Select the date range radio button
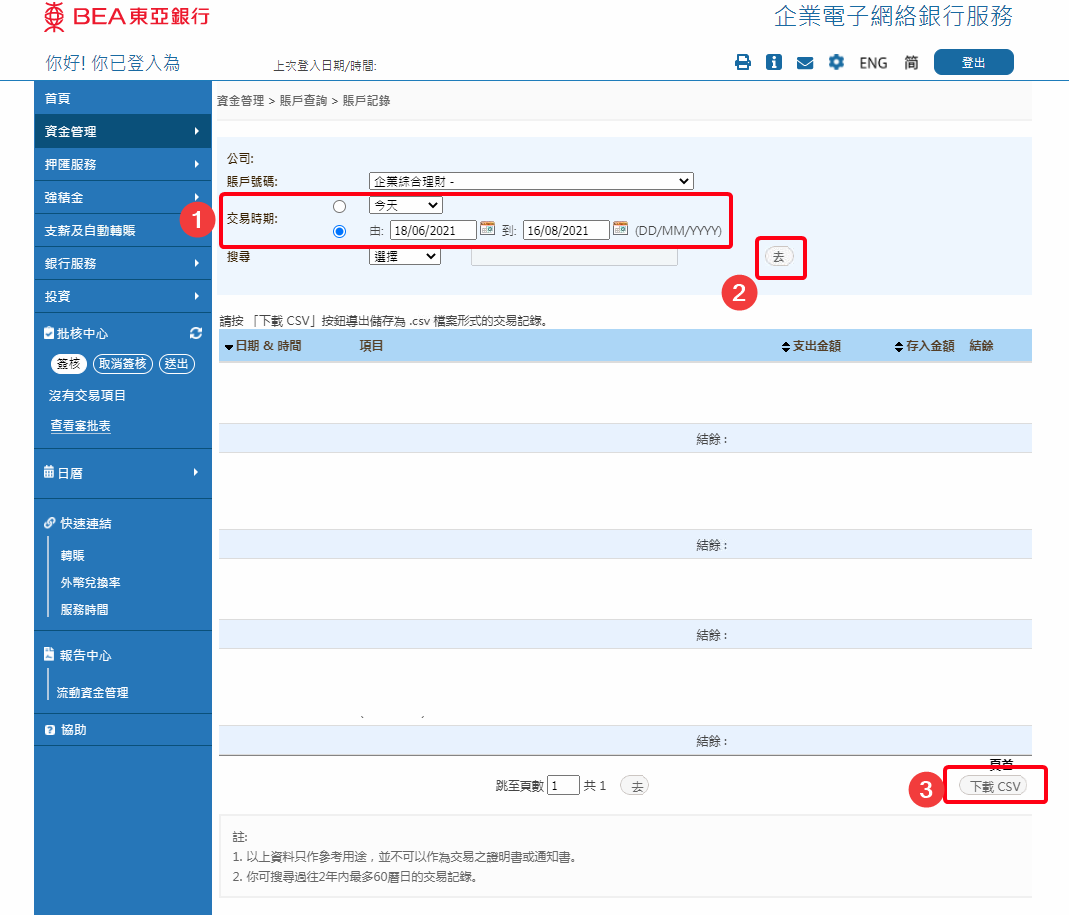Viewport: 1069px width, 915px height. pyautogui.click(x=339, y=231)
